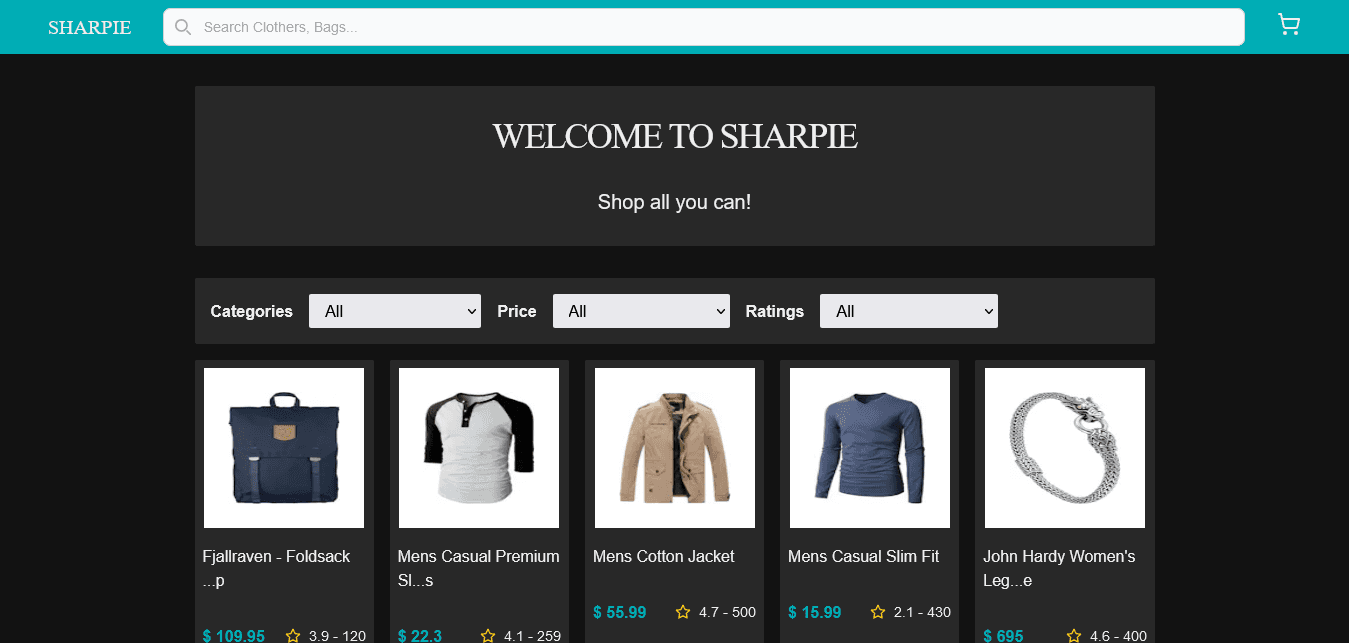This screenshot has width=1349, height=643.
Task: Click the Mens Cotton Jacket title link
Action: (x=663, y=556)
